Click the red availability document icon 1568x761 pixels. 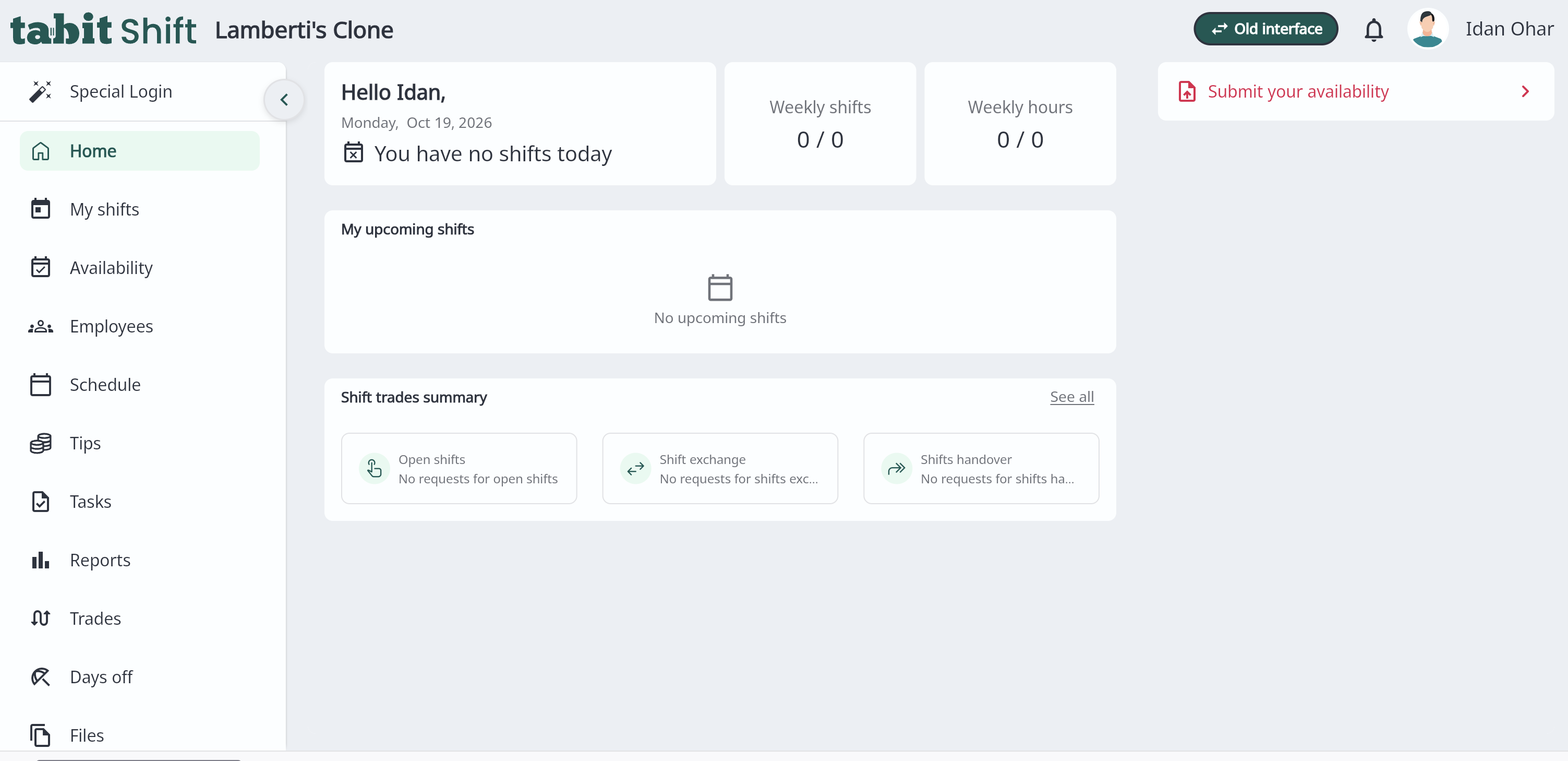point(1187,91)
